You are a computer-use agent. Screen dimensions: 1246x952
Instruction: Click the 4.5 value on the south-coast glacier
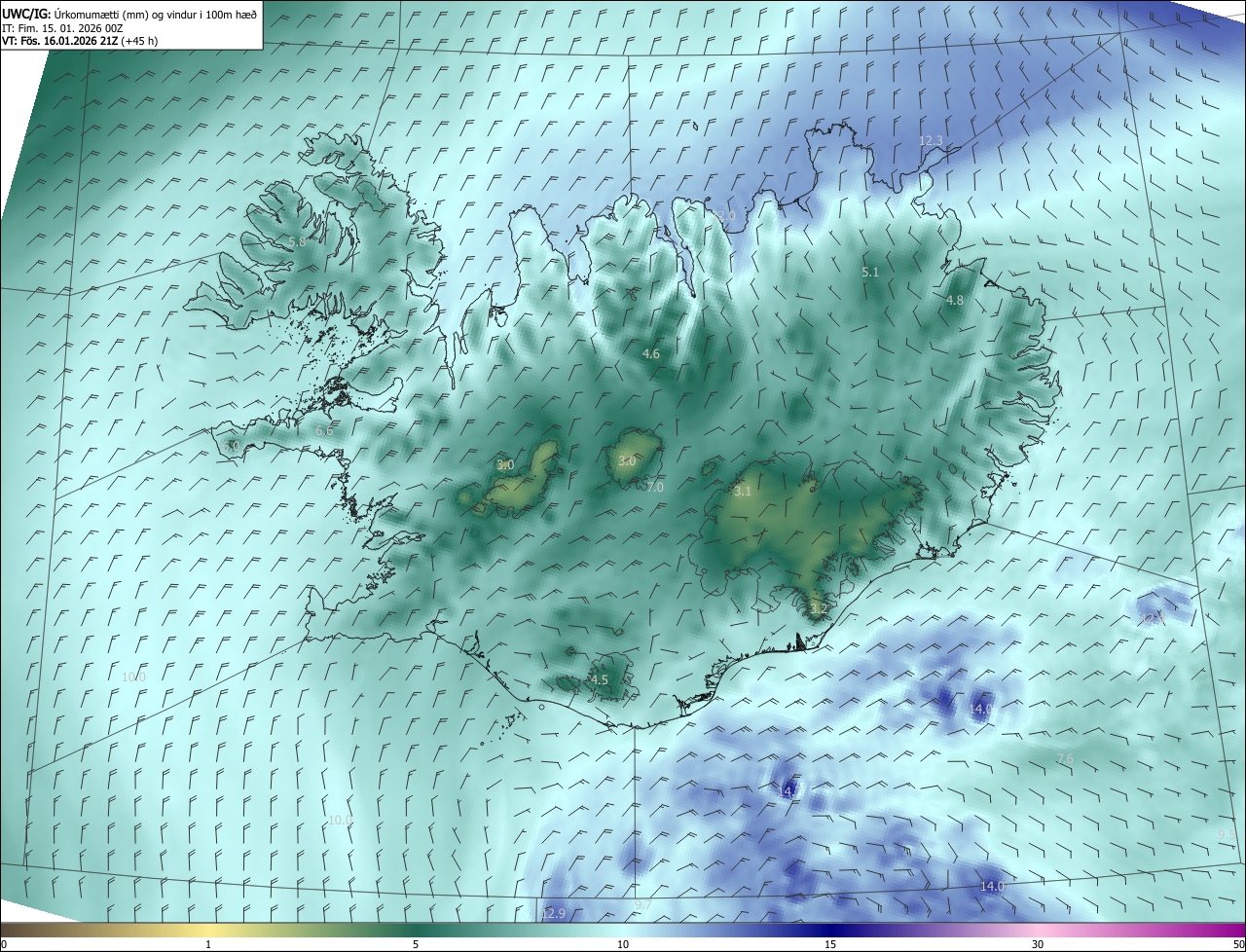(x=600, y=679)
